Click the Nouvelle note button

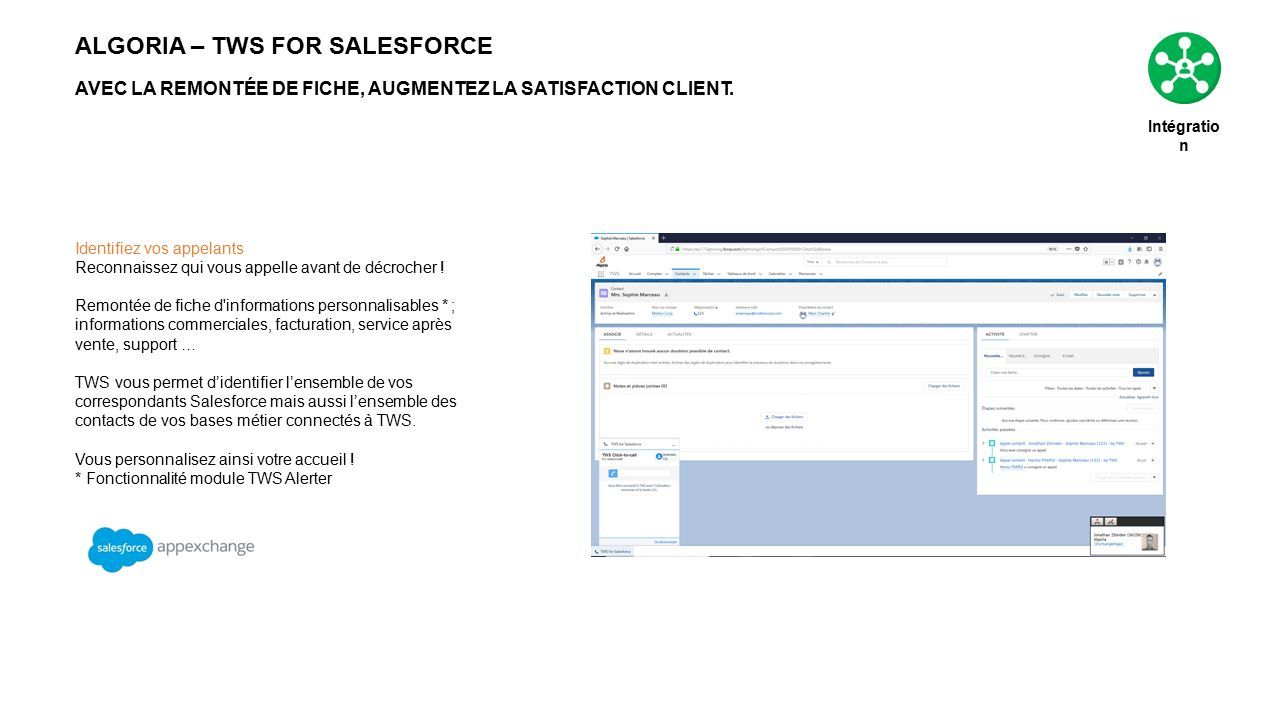click(1108, 295)
